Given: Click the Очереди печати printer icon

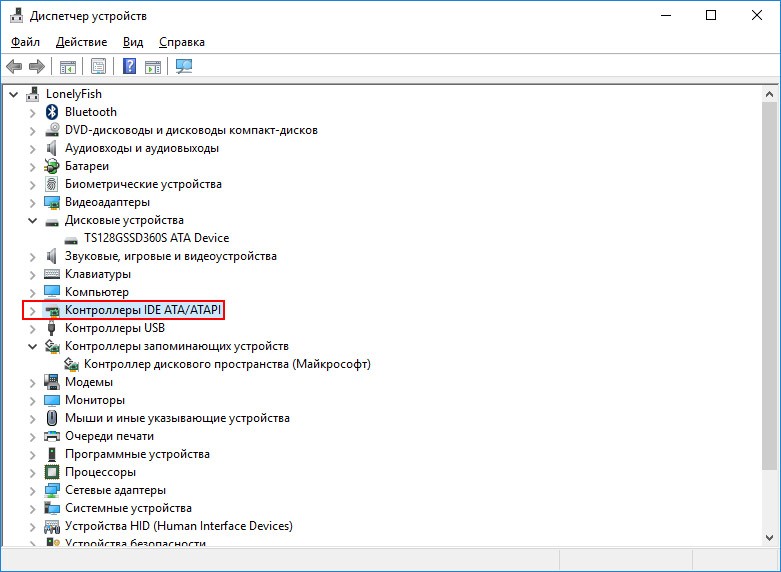Looking at the screenshot, I should [52, 436].
